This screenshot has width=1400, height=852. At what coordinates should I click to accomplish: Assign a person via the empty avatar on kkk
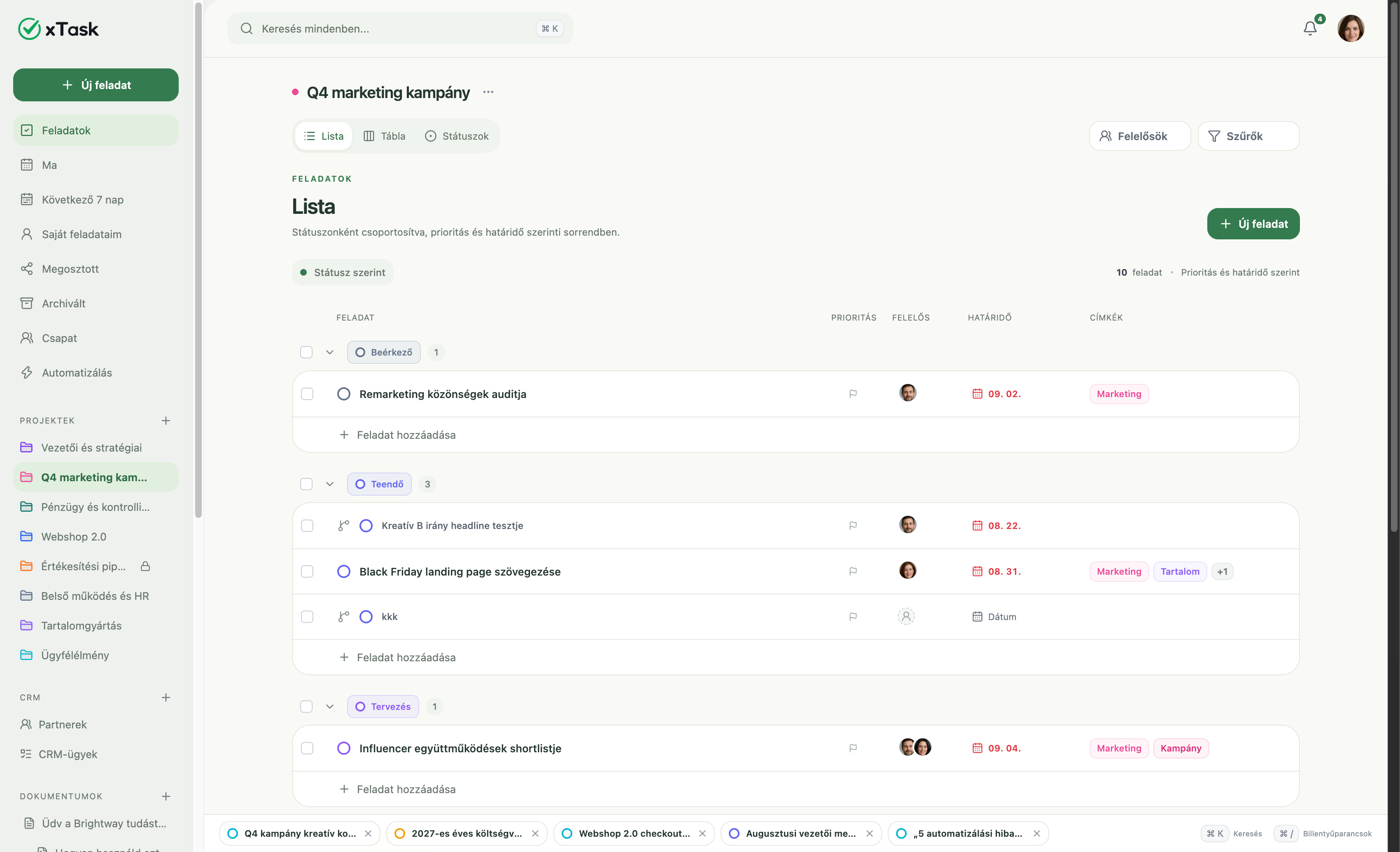pos(906,617)
